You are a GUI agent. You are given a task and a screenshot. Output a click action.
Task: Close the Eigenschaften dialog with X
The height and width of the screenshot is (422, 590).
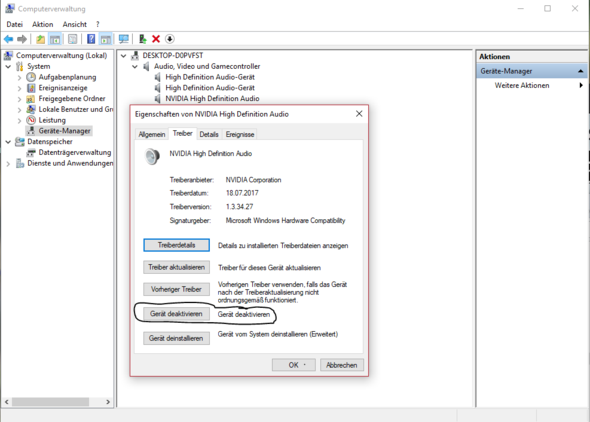359,114
